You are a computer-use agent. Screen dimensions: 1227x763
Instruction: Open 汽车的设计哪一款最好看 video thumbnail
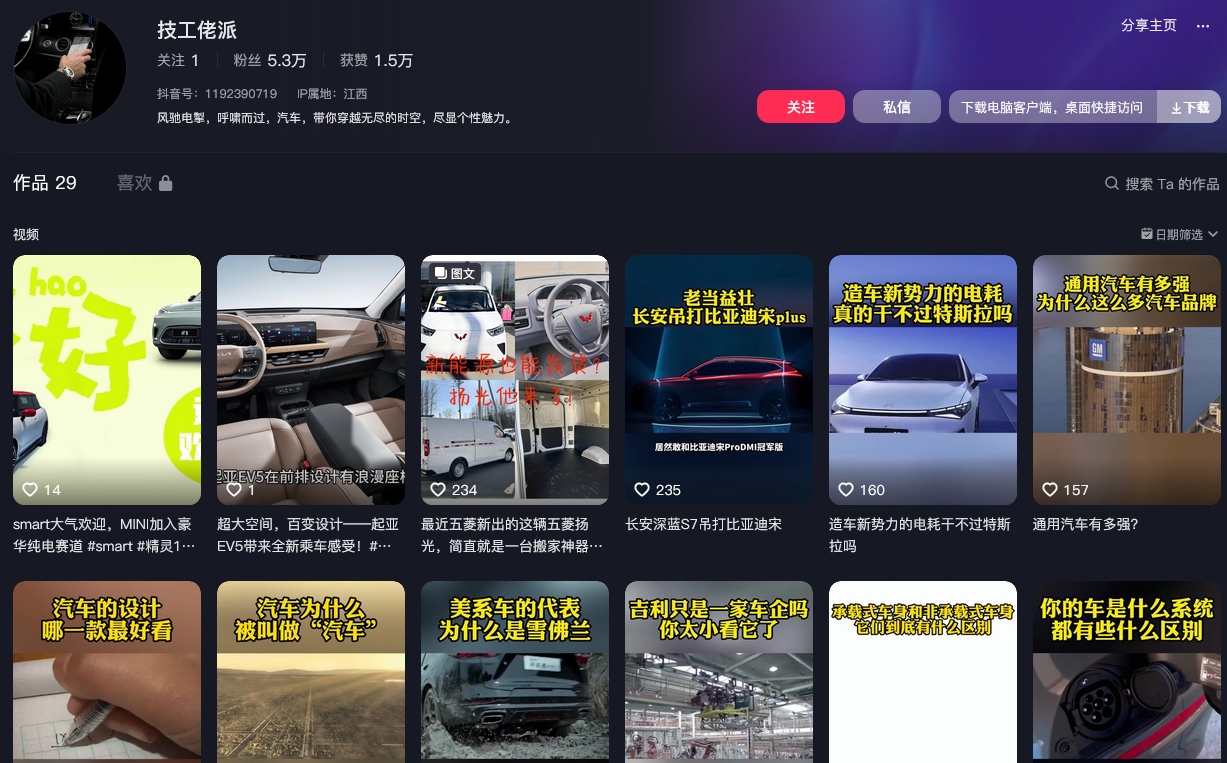107,672
